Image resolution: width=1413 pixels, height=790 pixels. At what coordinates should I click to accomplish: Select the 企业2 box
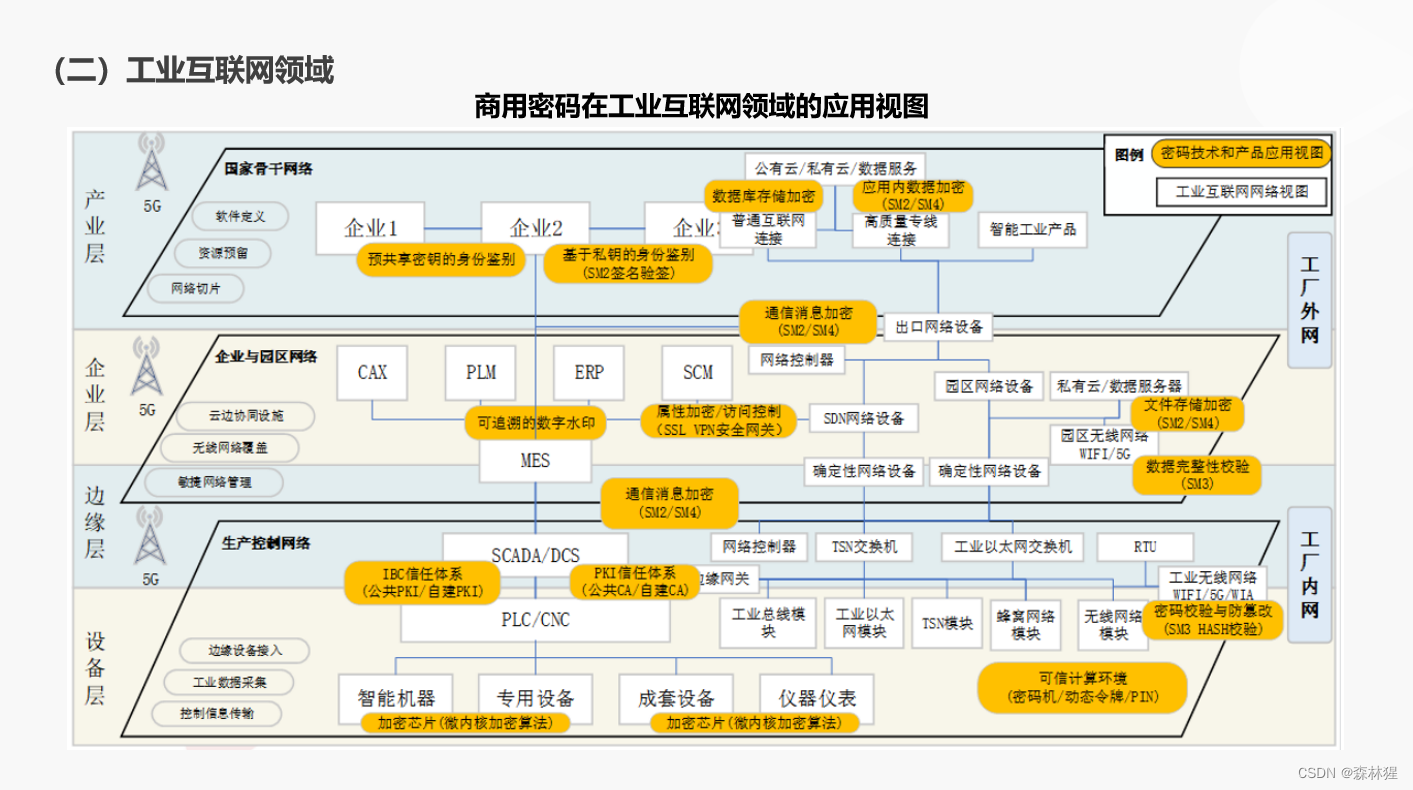(535, 228)
